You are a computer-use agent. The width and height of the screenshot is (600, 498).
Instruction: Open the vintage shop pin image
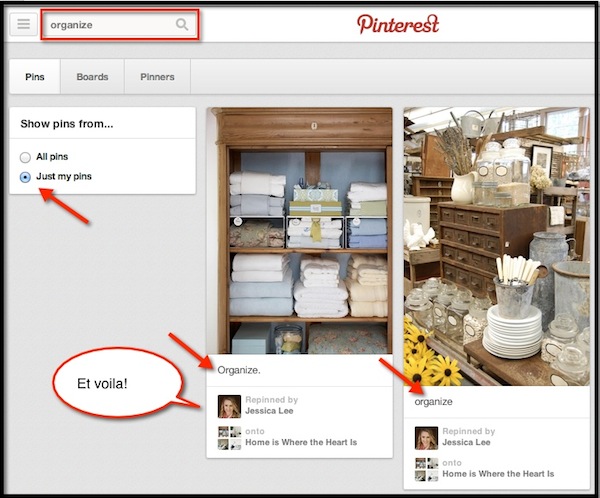click(x=497, y=247)
